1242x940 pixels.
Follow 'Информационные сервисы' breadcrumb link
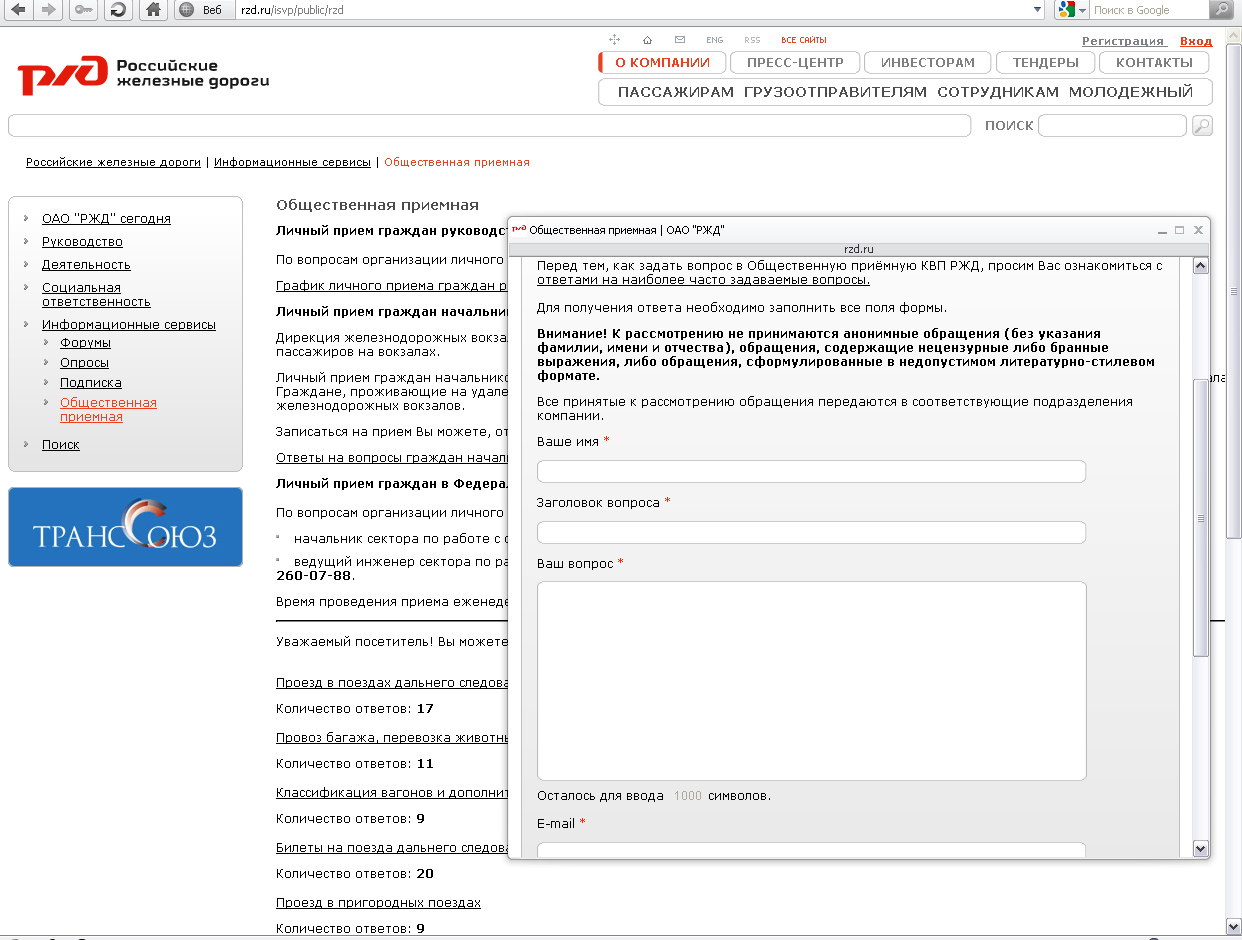292,162
